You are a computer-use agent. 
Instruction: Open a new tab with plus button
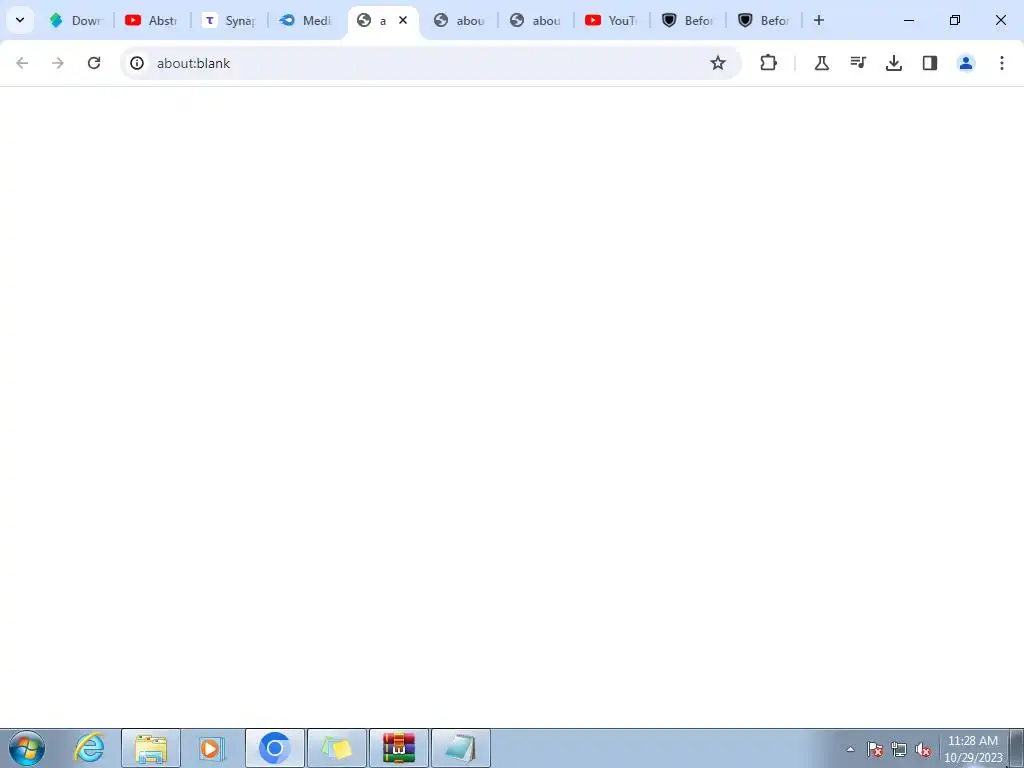click(x=819, y=20)
